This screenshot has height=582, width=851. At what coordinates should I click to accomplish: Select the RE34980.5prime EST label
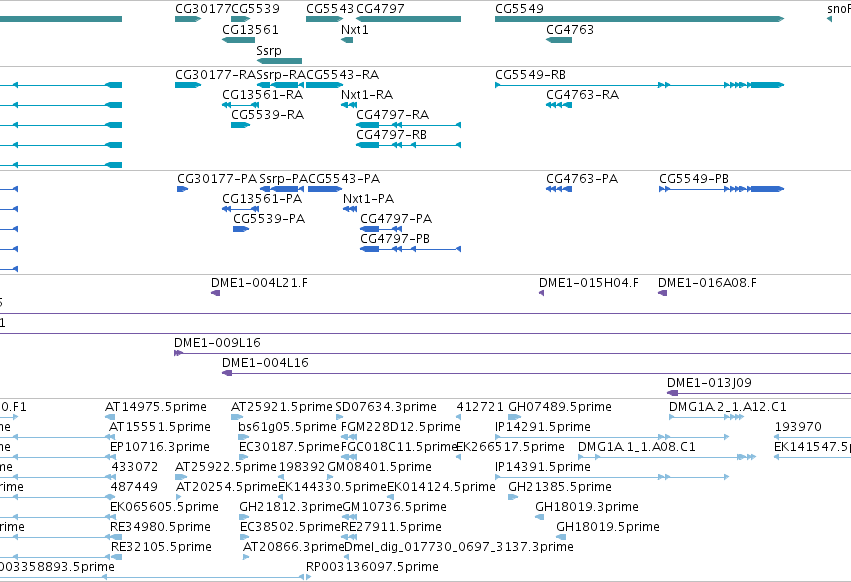pyautogui.click(x=160, y=527)
